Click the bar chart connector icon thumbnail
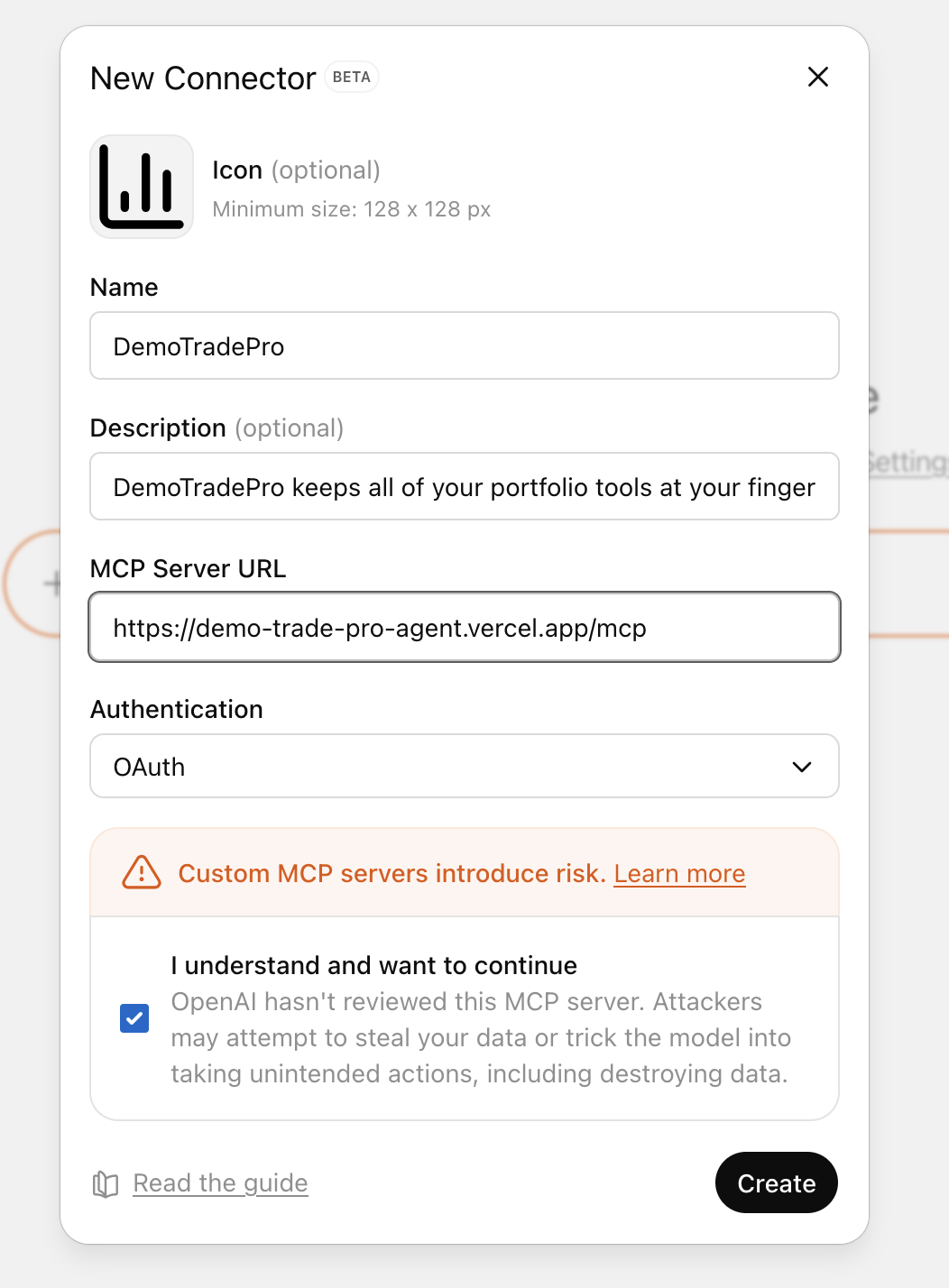 [142, 187]
